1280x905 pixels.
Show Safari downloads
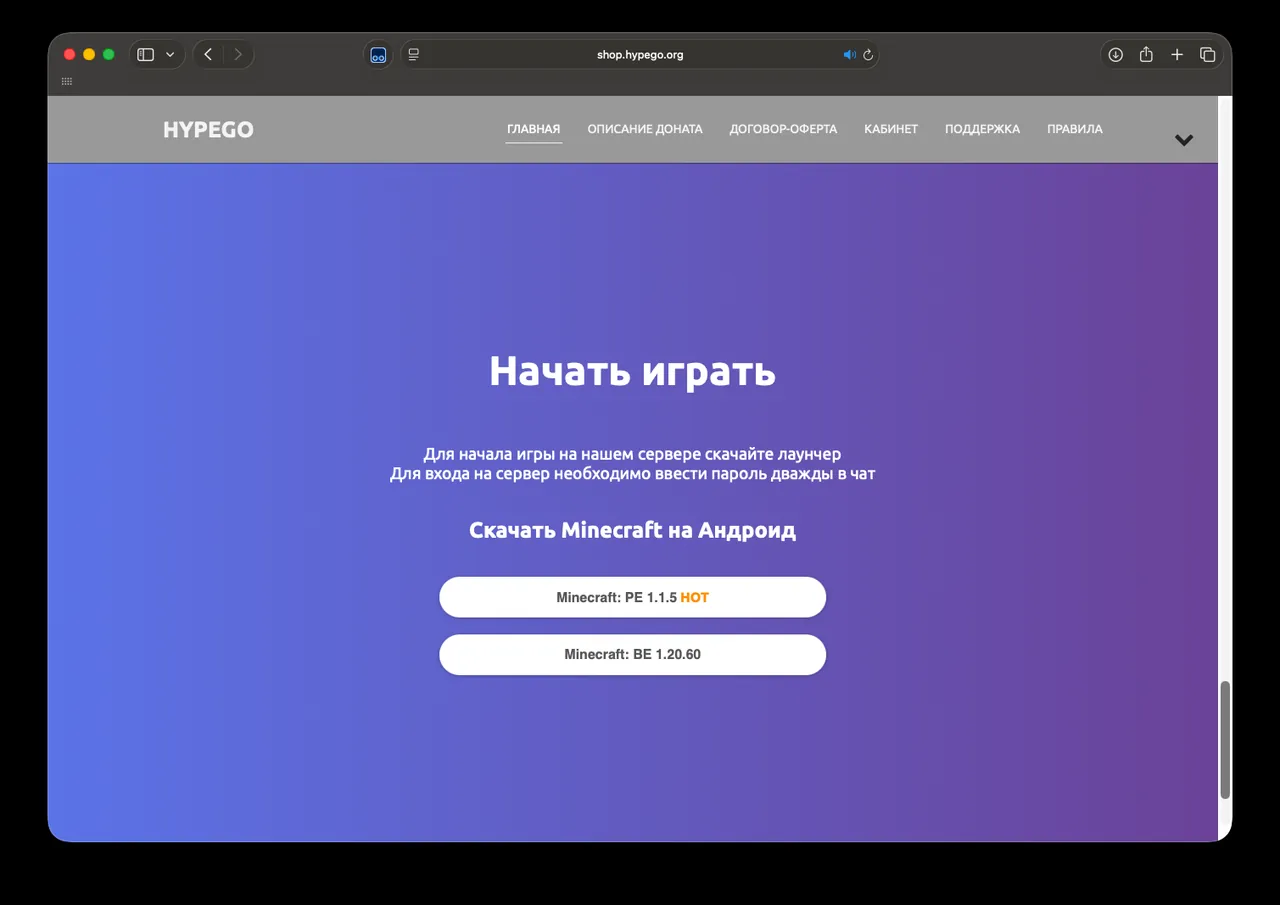click(1116, 55)
